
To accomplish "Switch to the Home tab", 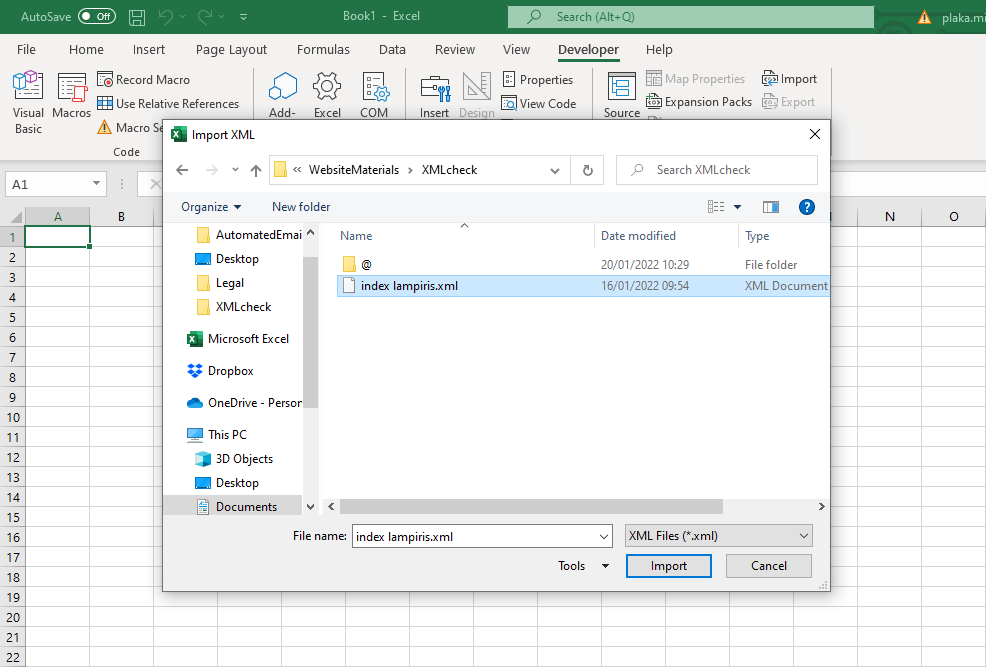I will point(86,50).
